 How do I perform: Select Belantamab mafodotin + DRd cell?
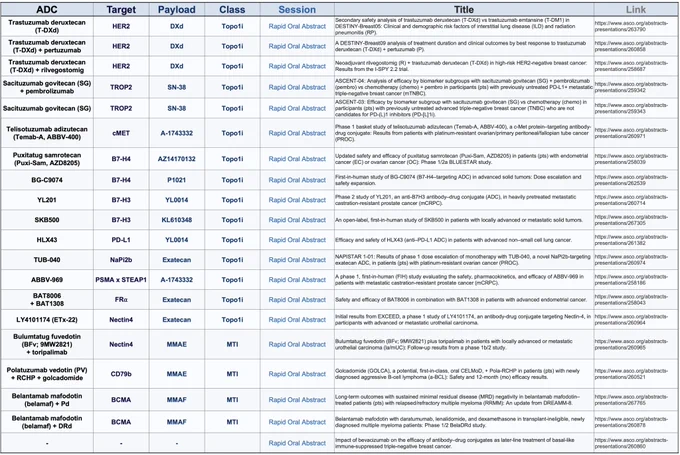tap(47, 422)
